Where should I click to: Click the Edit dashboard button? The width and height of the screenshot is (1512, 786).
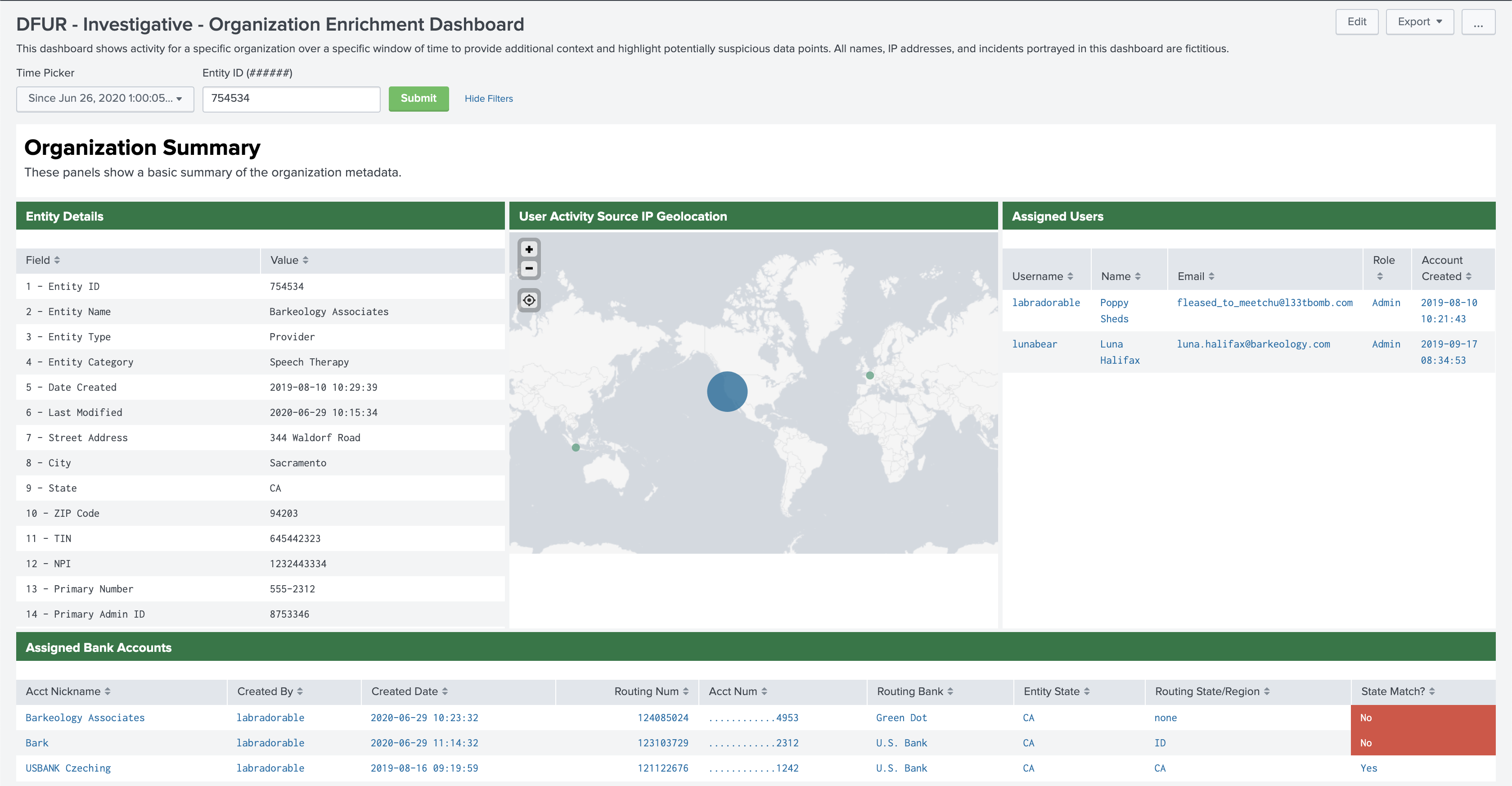click(1356, 22)
